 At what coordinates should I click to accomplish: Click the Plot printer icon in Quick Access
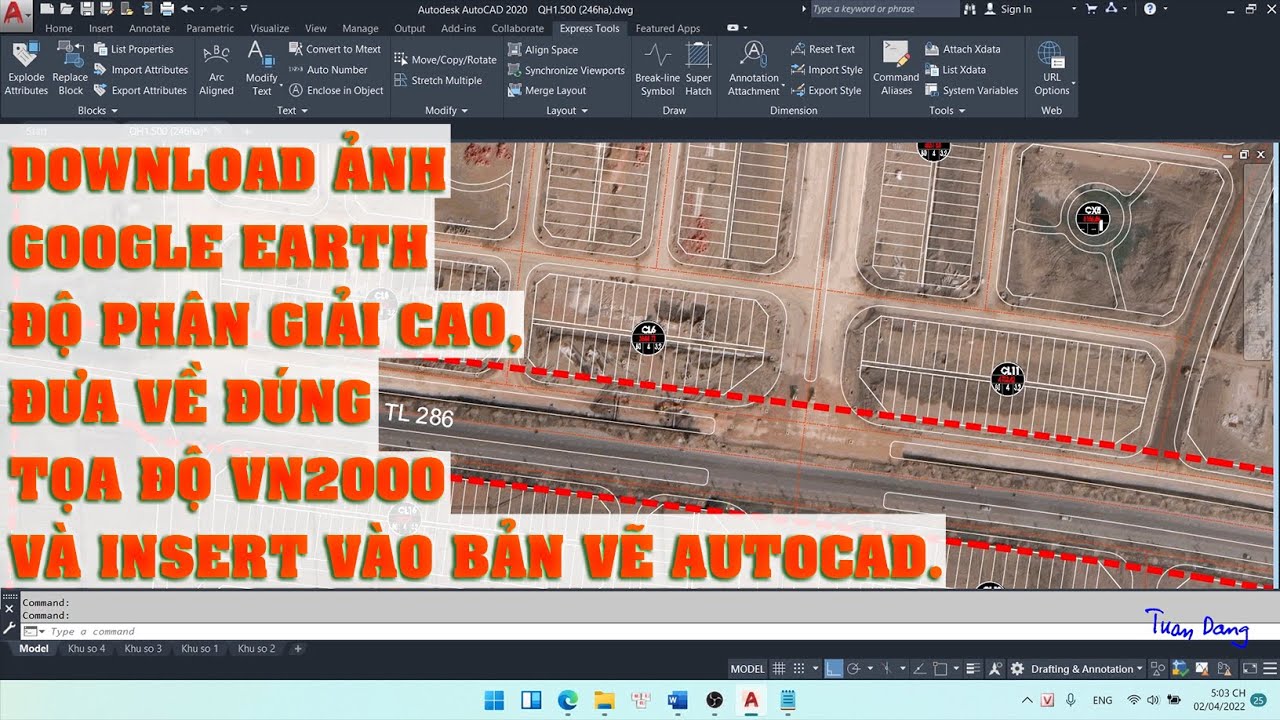167,9
